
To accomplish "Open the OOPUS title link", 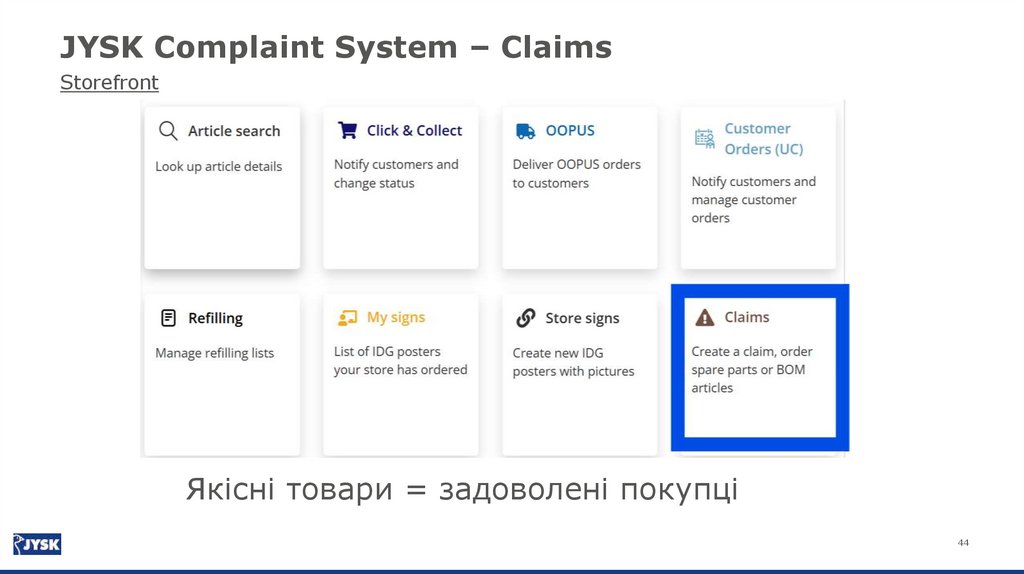I will (570, 131).
